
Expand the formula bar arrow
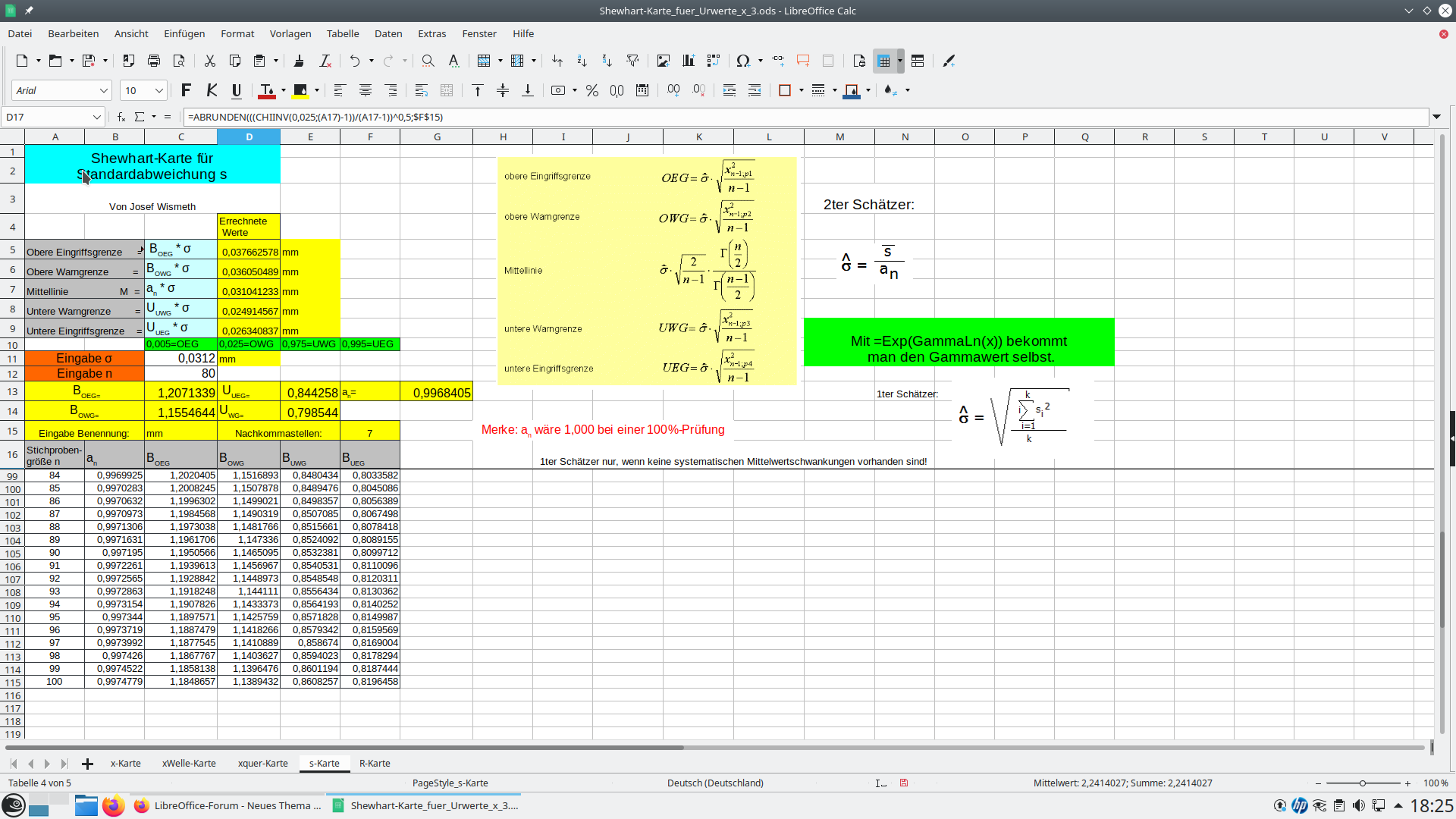pos(1436,117)
